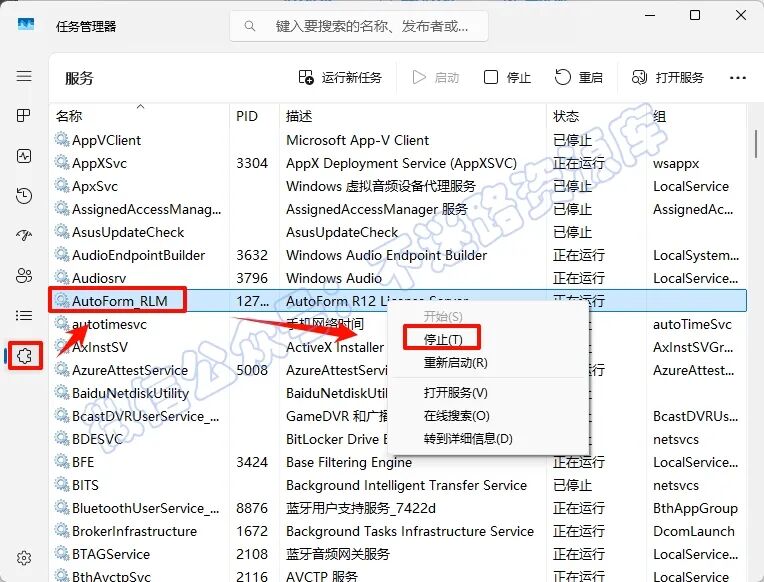Click the gear icon beside BTAGService

pos(62,553)
